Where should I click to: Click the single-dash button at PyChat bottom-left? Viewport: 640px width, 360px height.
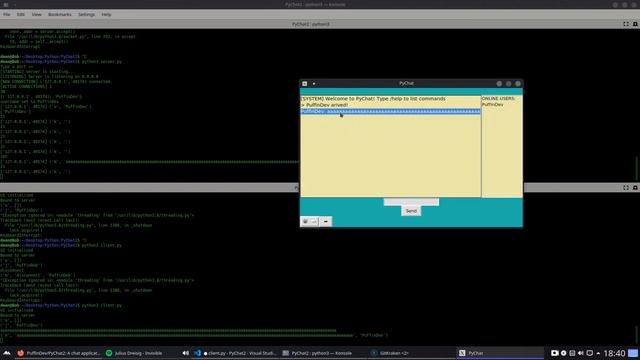tap(325, 221)
